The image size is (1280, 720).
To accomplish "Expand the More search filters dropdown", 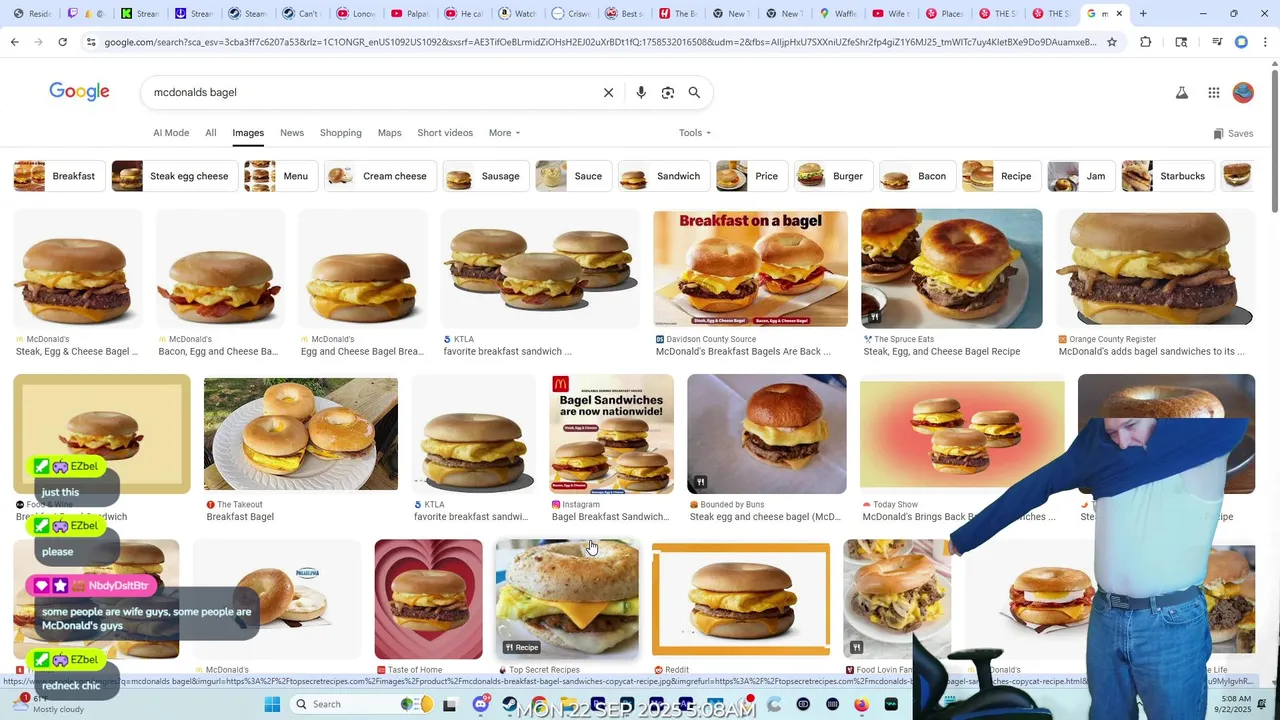I will click(x=504, y=133).
